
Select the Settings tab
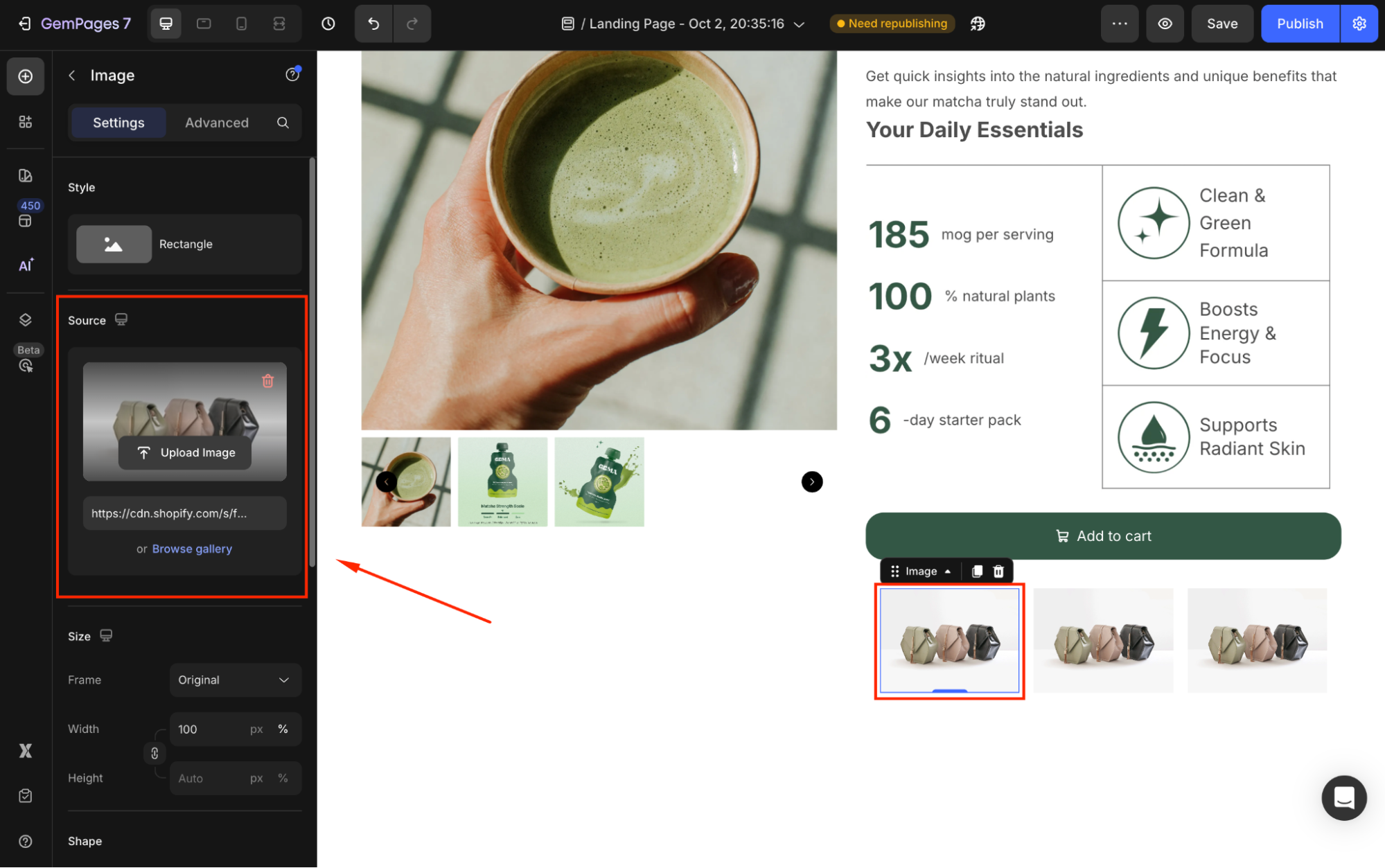(118, 123)
